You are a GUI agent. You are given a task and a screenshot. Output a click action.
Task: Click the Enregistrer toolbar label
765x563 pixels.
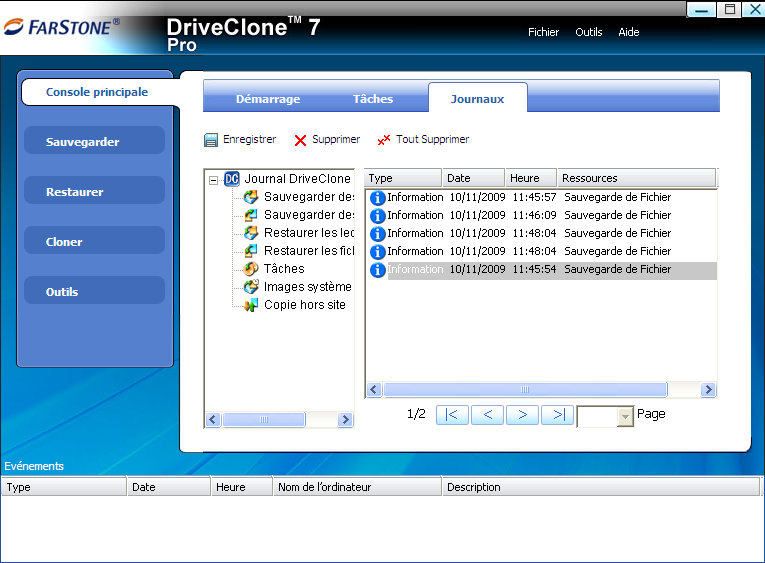pyautogui.click(x=249, y=140)
